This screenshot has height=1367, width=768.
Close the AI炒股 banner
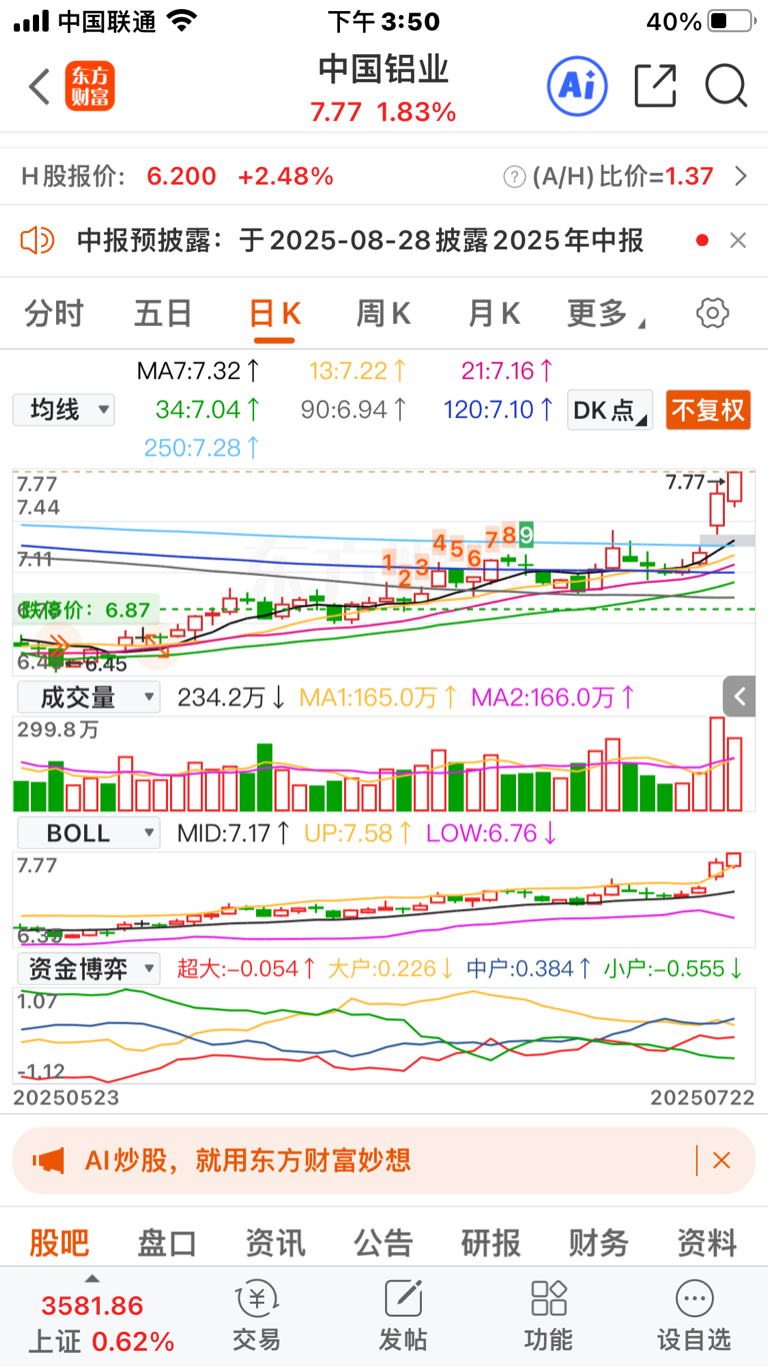click(x=722, y=1160)
